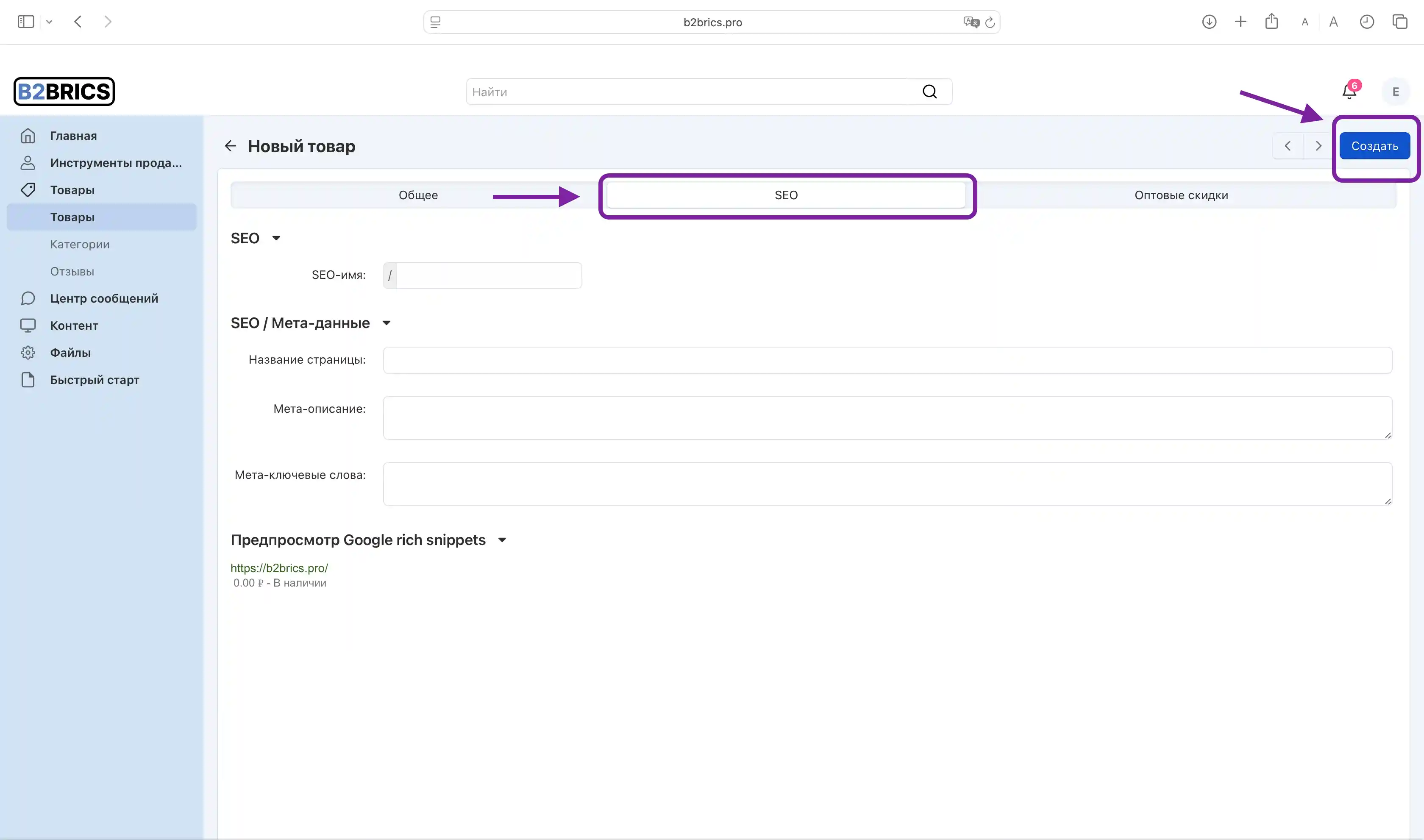Click the document icon beside Быстрый старт
The image size is (1424, 840).
point(28,380)
